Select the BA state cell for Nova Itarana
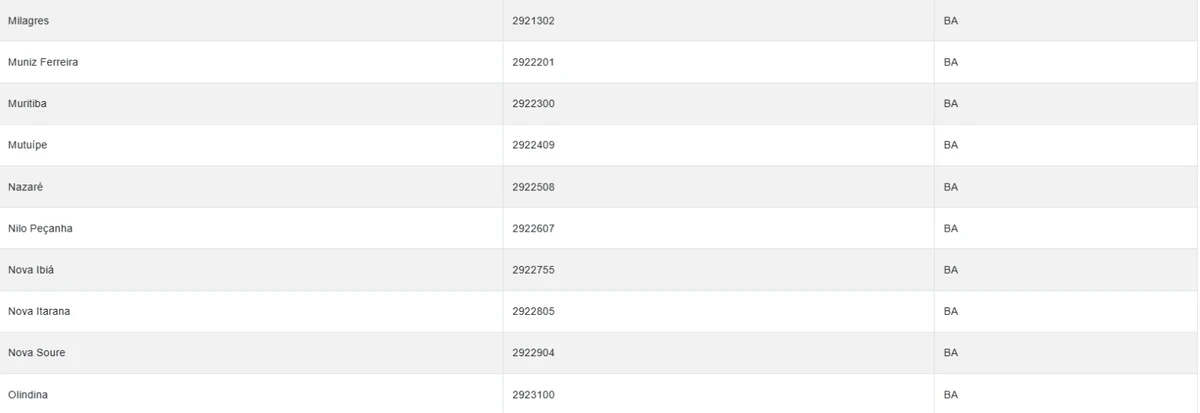Viewport: 1200px width, 413px height. tap(951, 311)
